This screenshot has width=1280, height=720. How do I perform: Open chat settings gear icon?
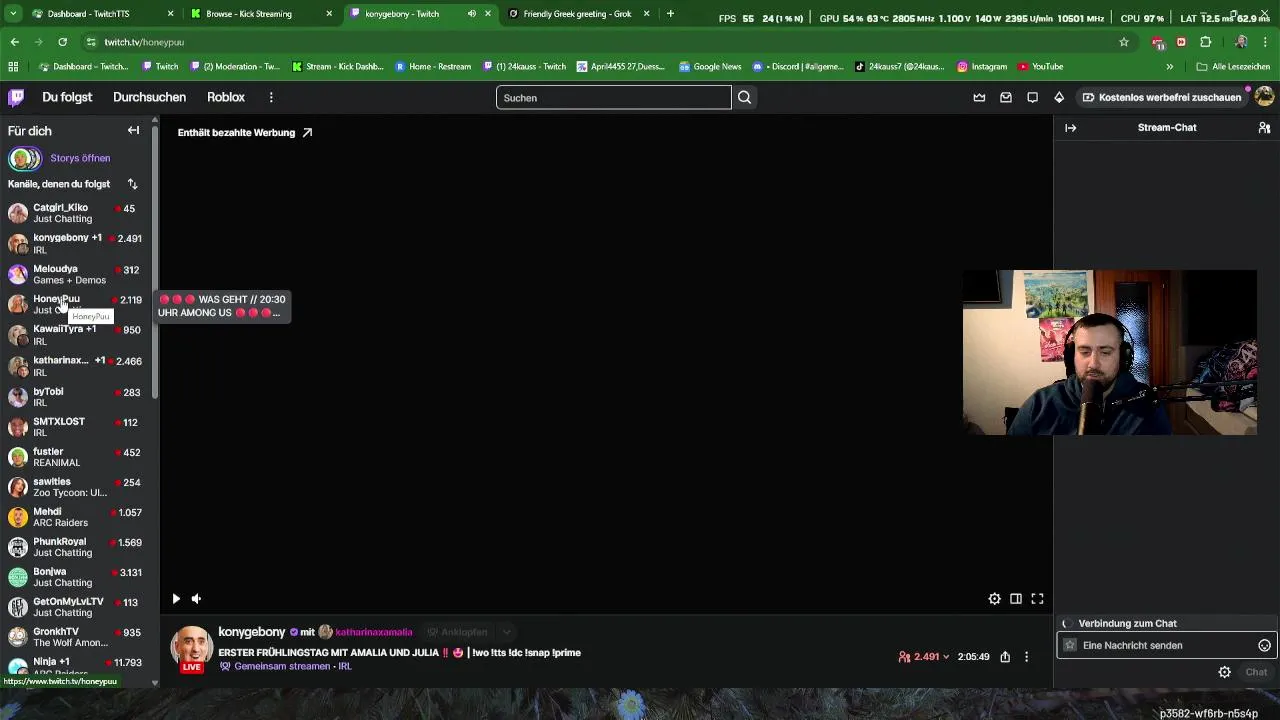1224,672
